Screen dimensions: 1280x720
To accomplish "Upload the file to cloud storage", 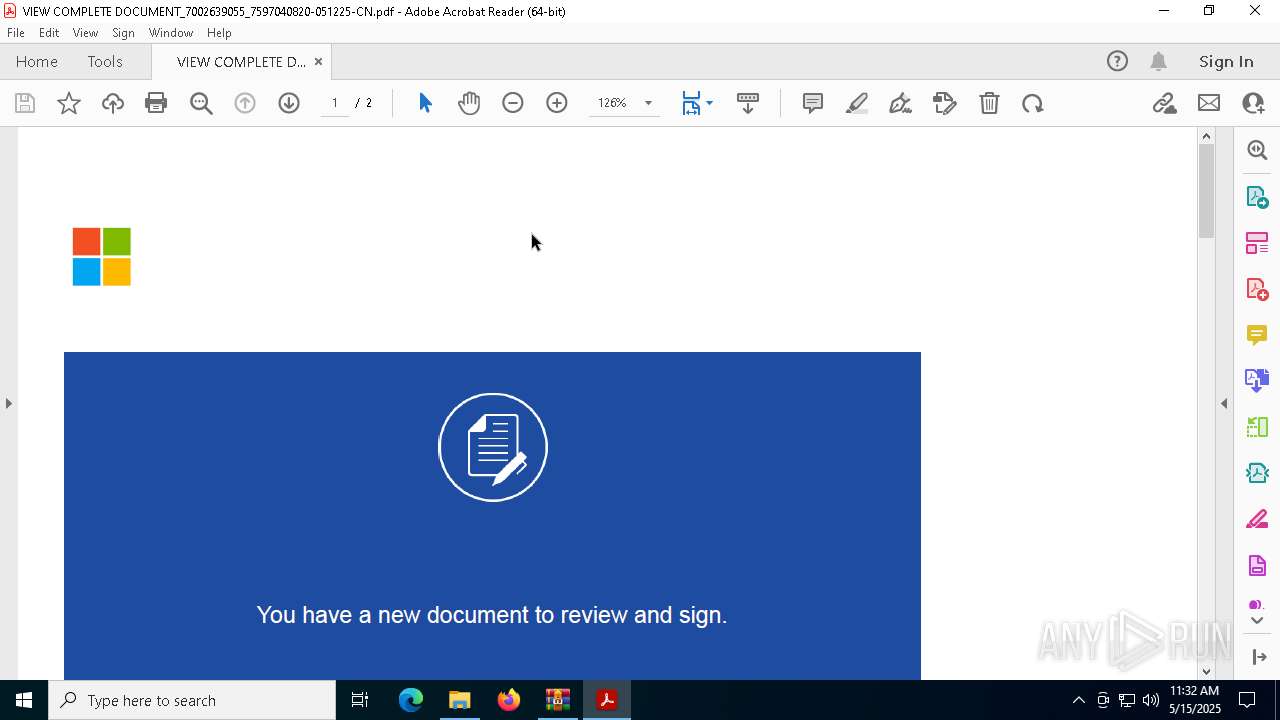I will pos(113,103).
